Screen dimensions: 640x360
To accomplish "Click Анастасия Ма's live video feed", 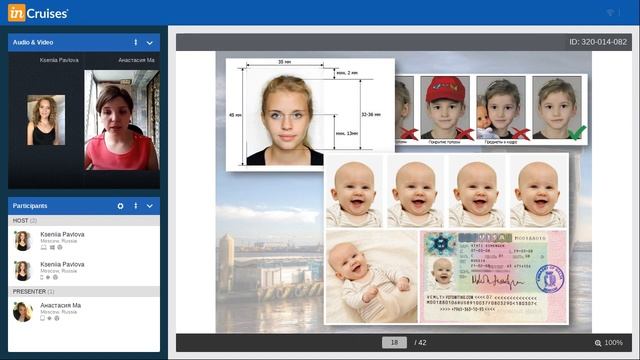I will (x=122, y=120).
